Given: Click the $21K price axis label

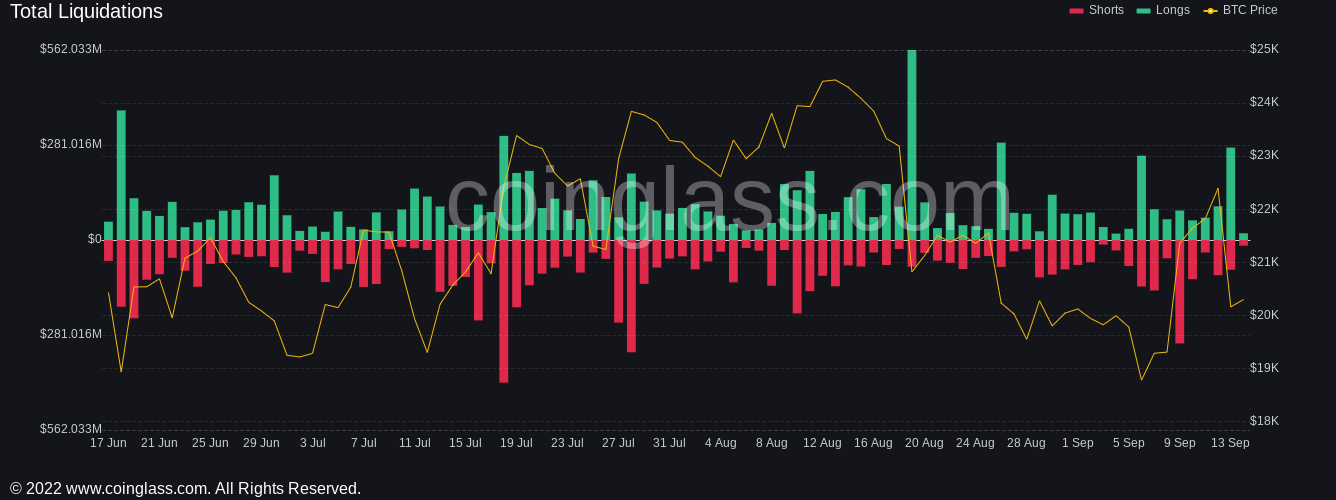Looking at the screenshot, I should point(1264,262).
